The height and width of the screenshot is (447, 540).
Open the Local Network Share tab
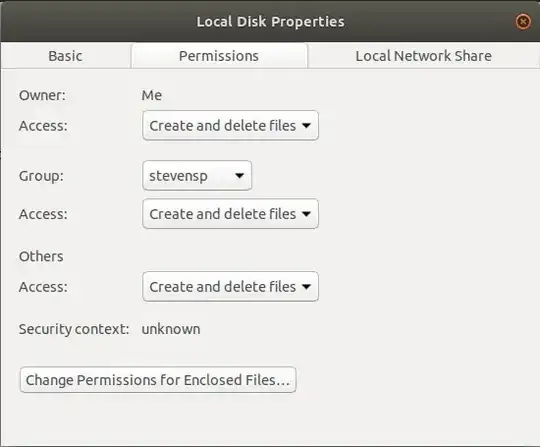pos(423,56)
